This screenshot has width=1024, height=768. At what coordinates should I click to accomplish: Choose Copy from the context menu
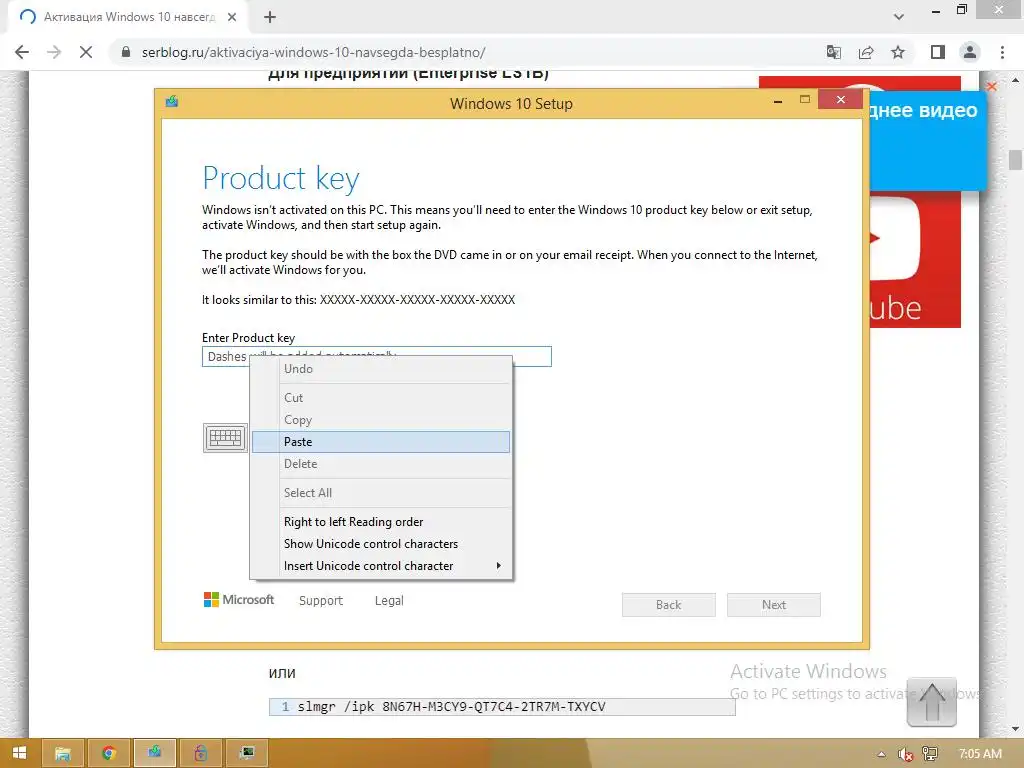pyautogui.click(x=381, y=420)
